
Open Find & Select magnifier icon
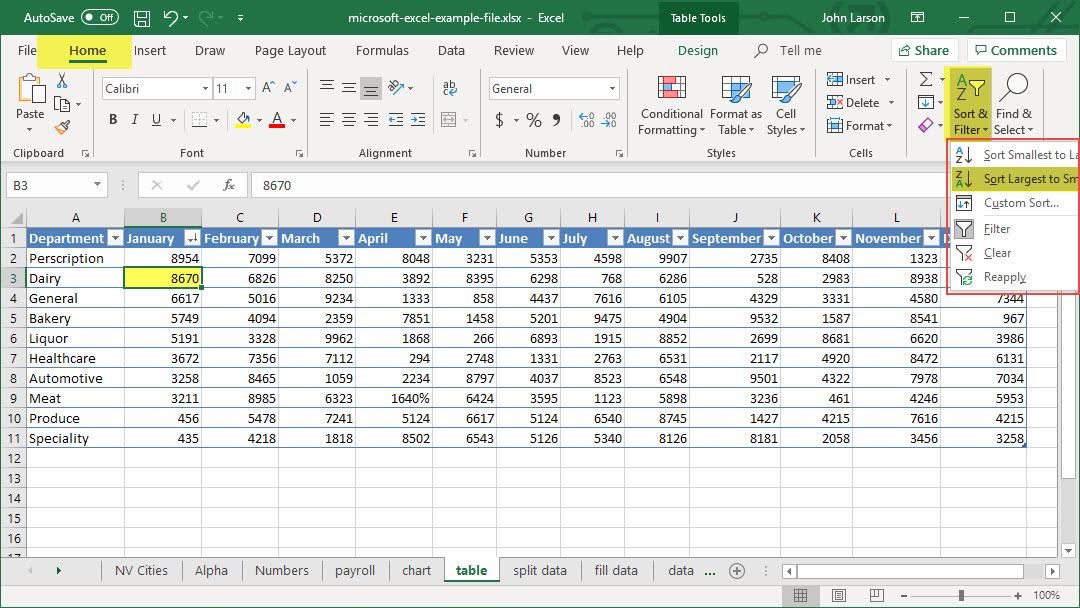coord(1013,90)
